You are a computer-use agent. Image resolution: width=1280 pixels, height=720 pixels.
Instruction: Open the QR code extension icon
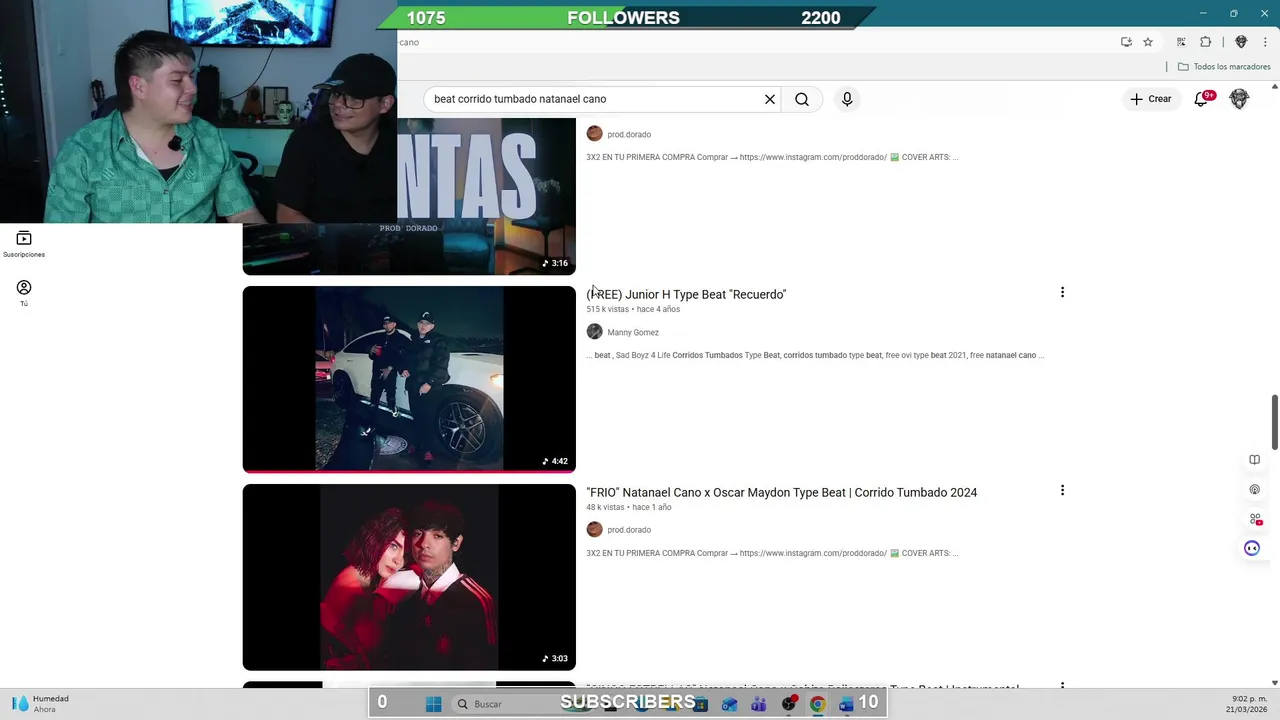click(x=1181, y=42)
